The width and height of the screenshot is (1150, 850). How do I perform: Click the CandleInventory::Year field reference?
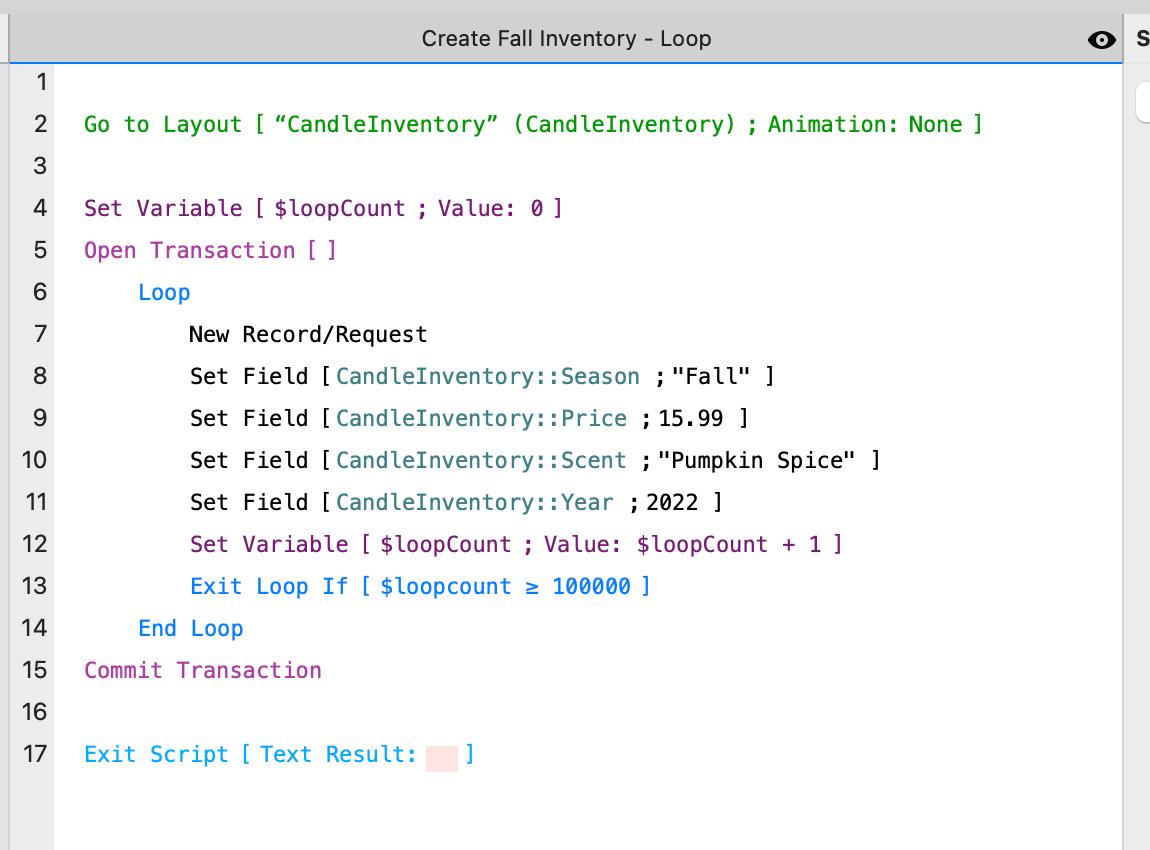click(x=478, y=502)
